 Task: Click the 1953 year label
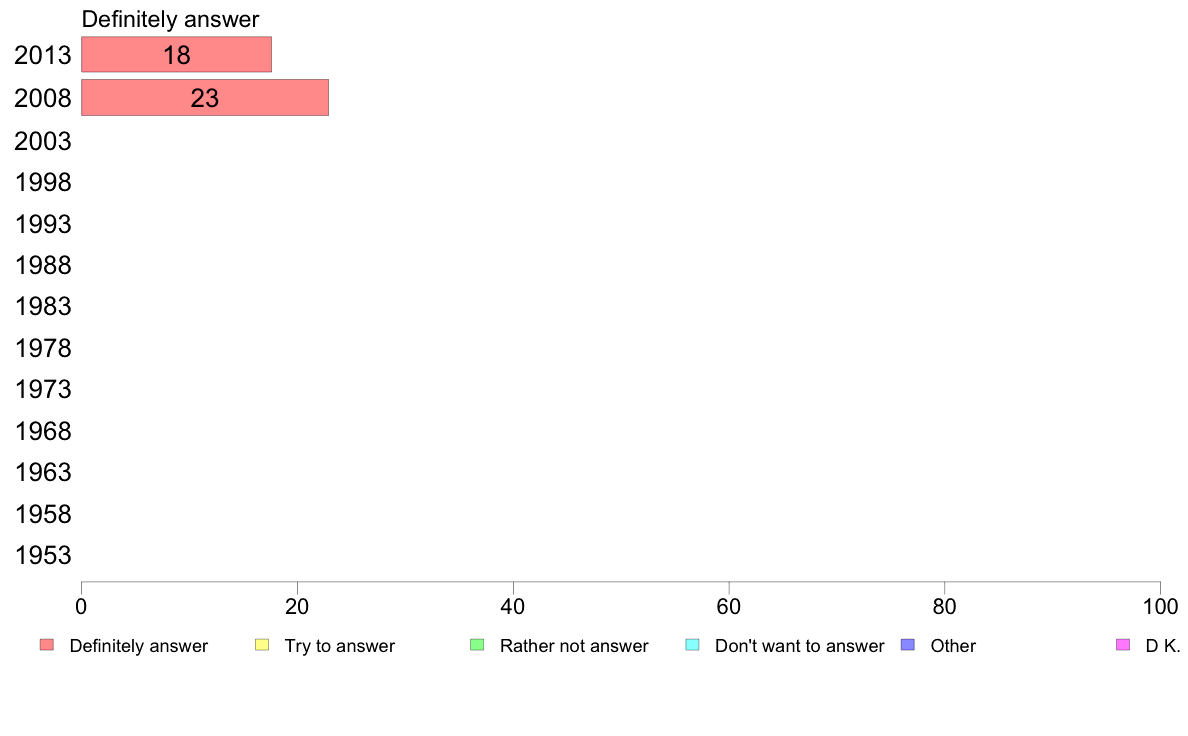tap(43, 556)
